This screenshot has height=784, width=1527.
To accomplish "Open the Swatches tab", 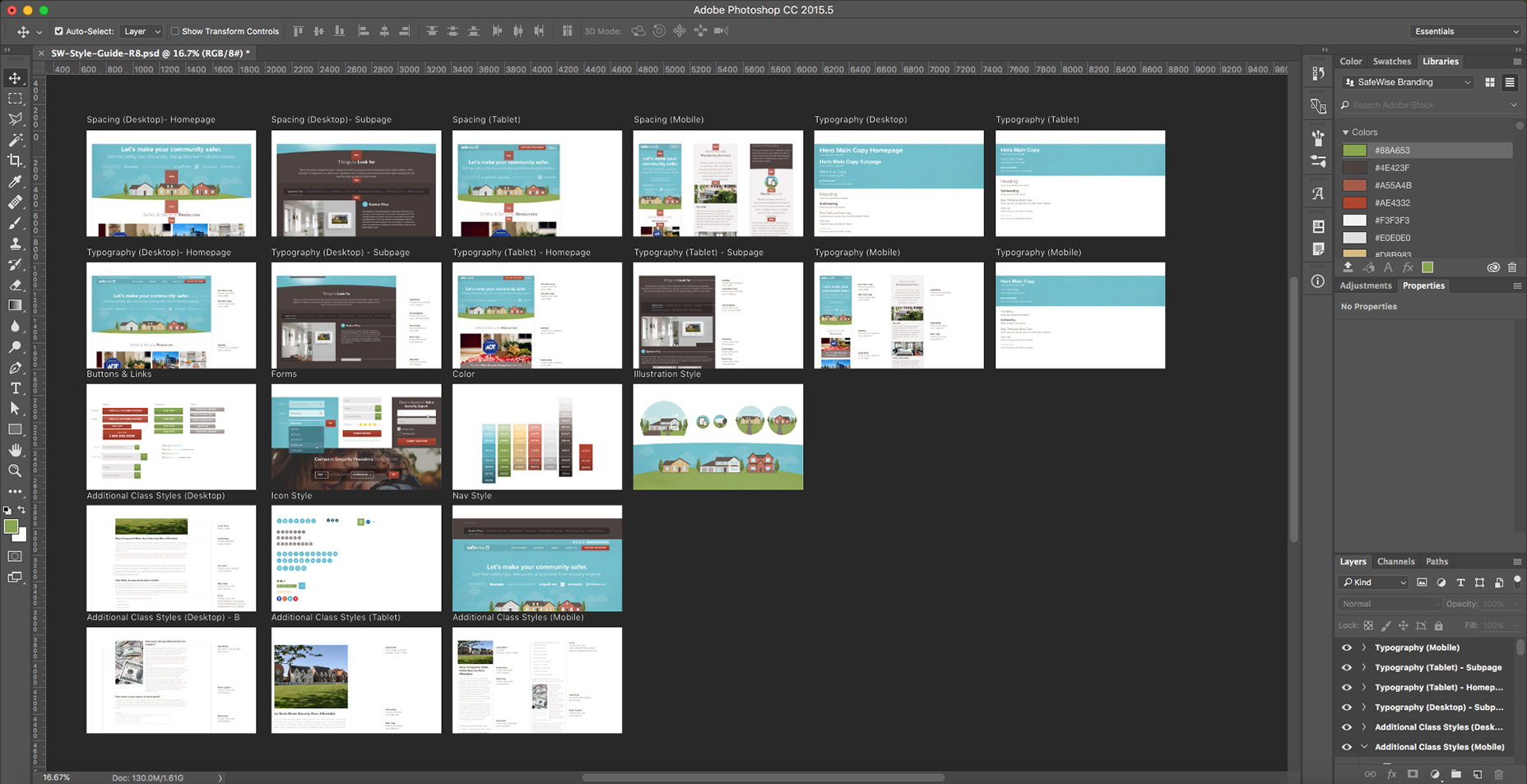I will 1391,62.
